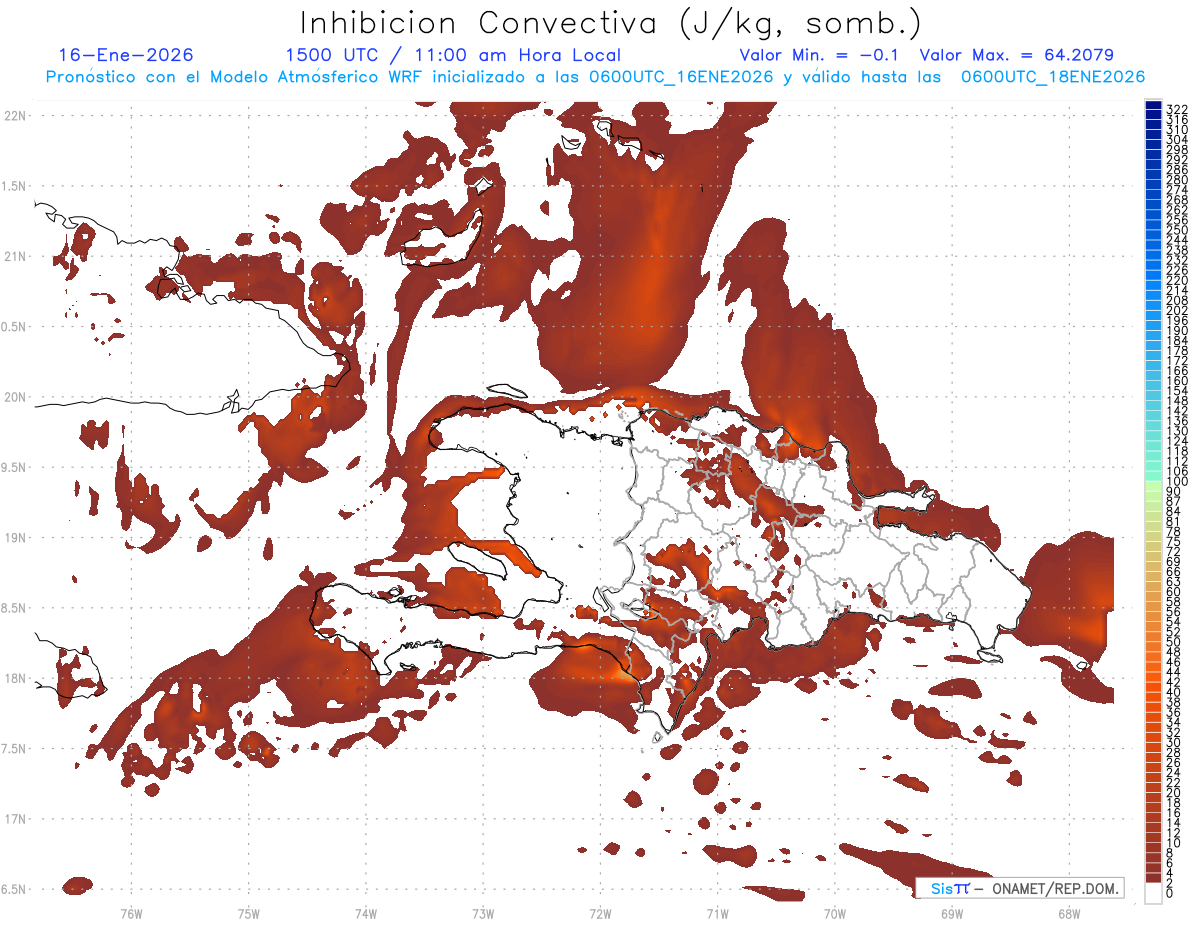Click the '75W' longitude label
1200x927 pixels.
(249, 914)
